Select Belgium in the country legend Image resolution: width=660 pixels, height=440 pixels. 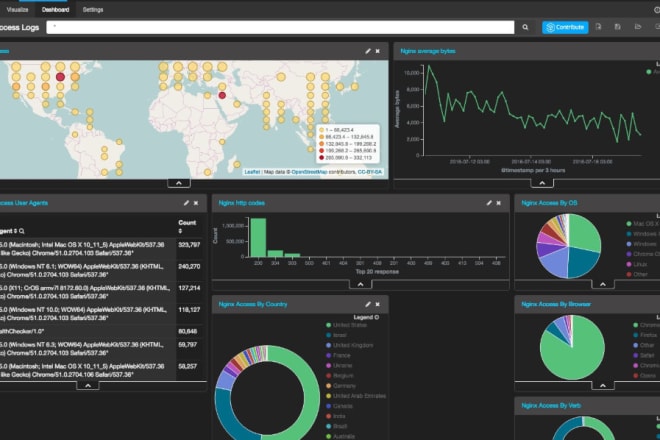[343, 376]
